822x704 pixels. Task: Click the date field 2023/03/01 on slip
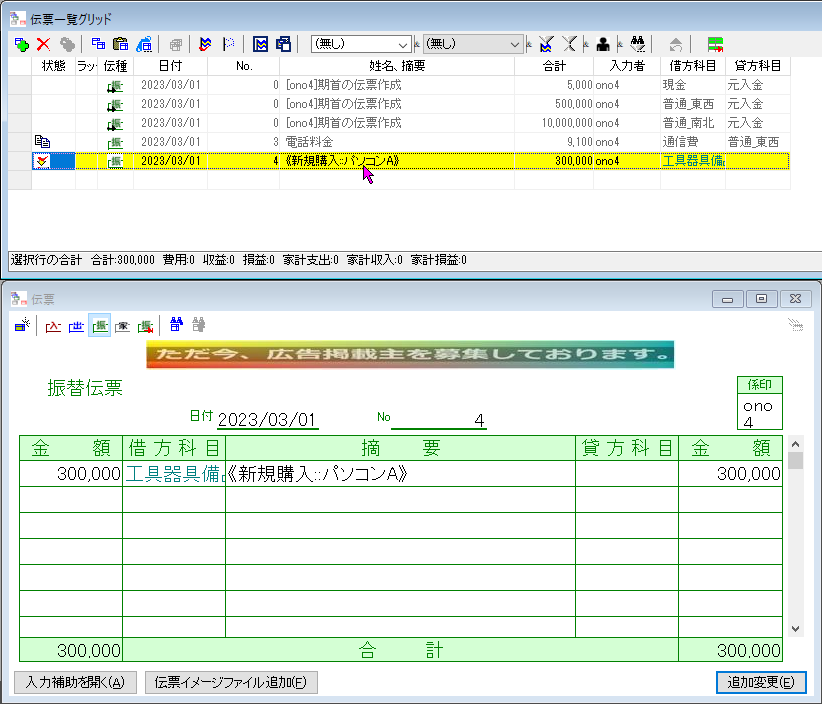coord(267,420)
